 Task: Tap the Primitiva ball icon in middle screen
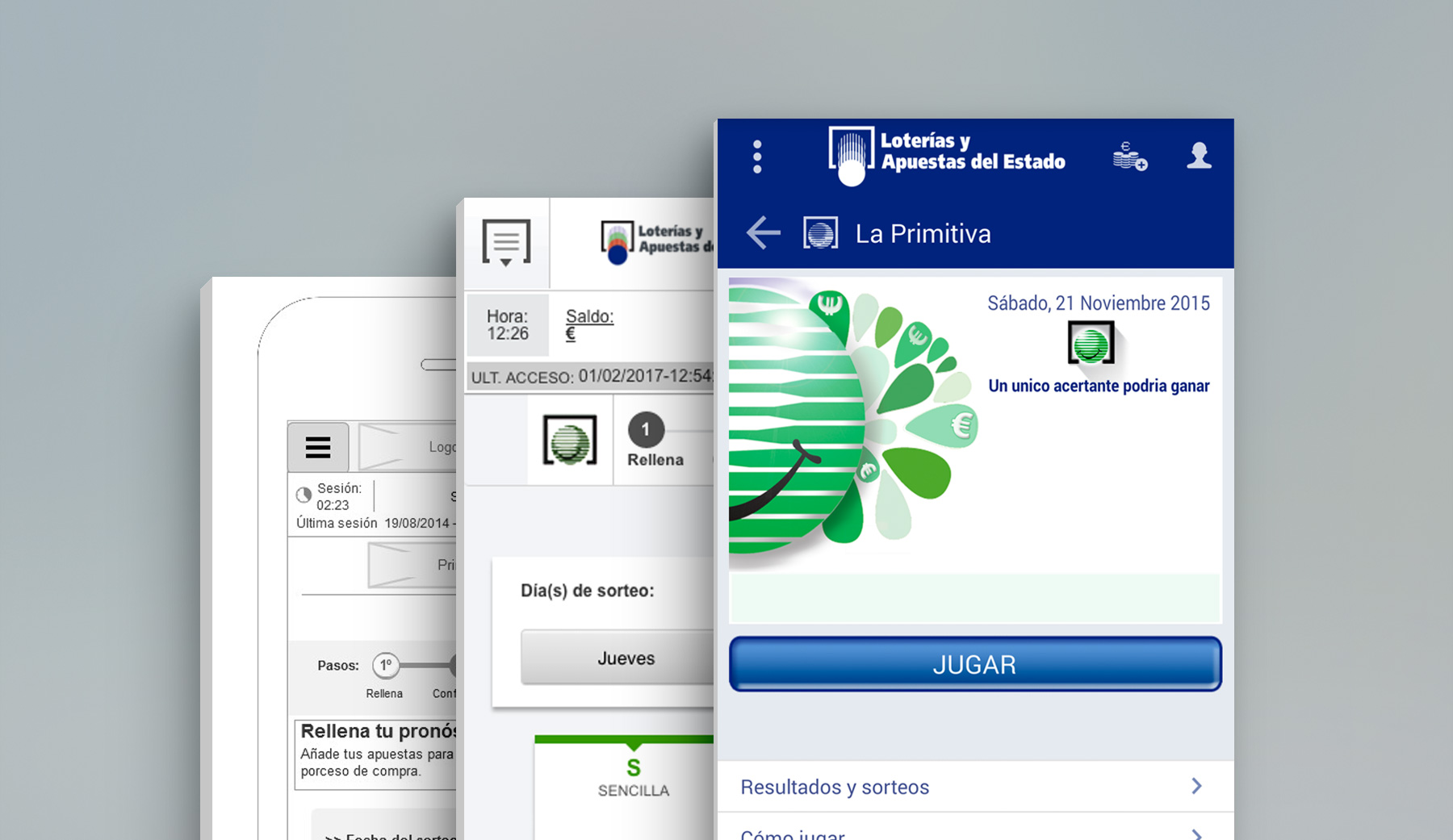570,440
